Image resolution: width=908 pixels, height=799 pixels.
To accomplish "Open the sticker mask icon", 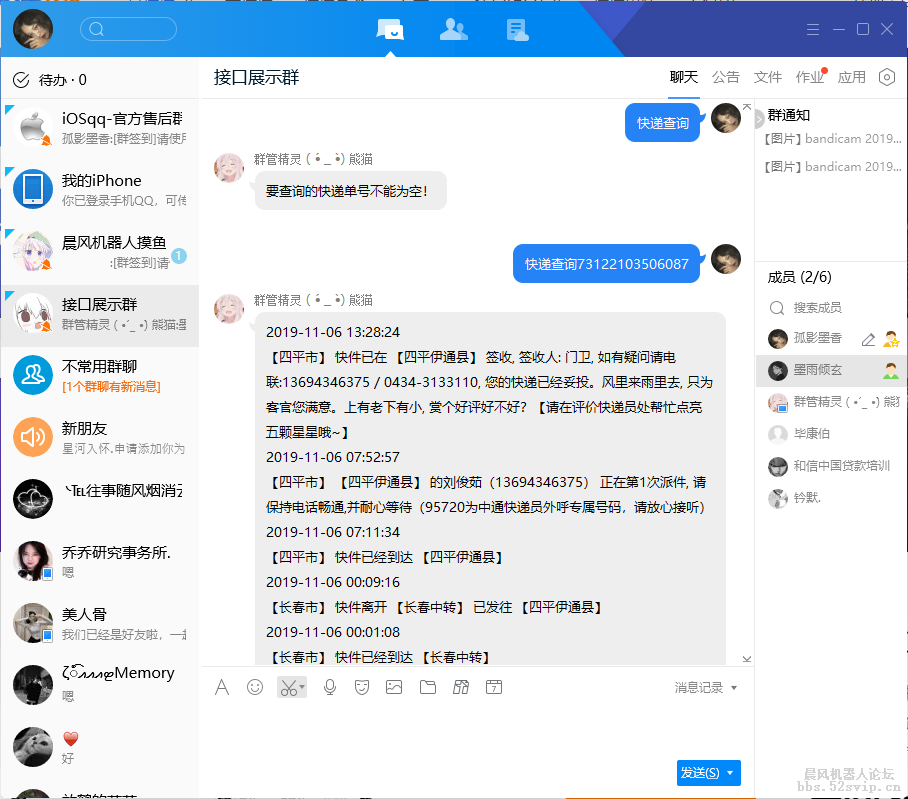I will pyautogui.click(x=361, y=687).
